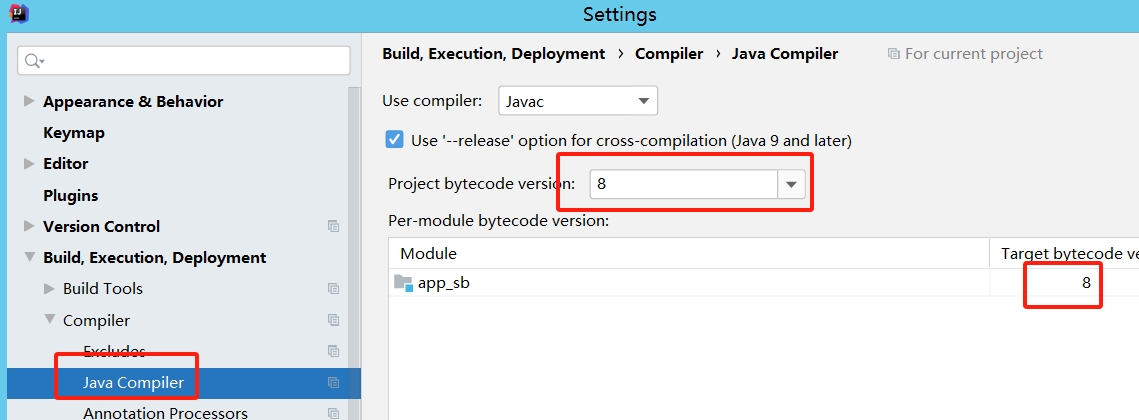Select Plugins in settings tree
1139x420 pixels.
[x=70, y=196]
